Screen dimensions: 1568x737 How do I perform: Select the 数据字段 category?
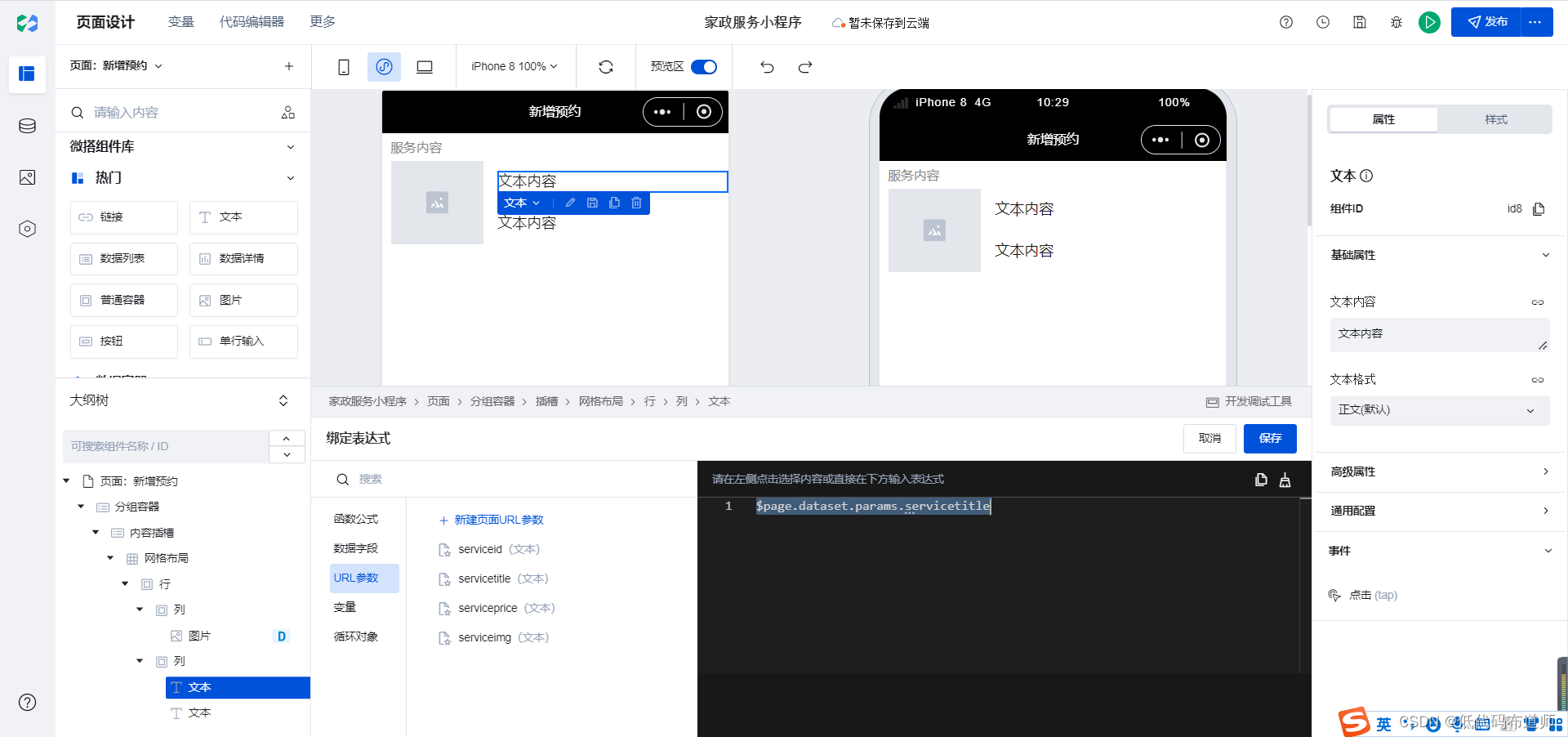coord(356,549)
